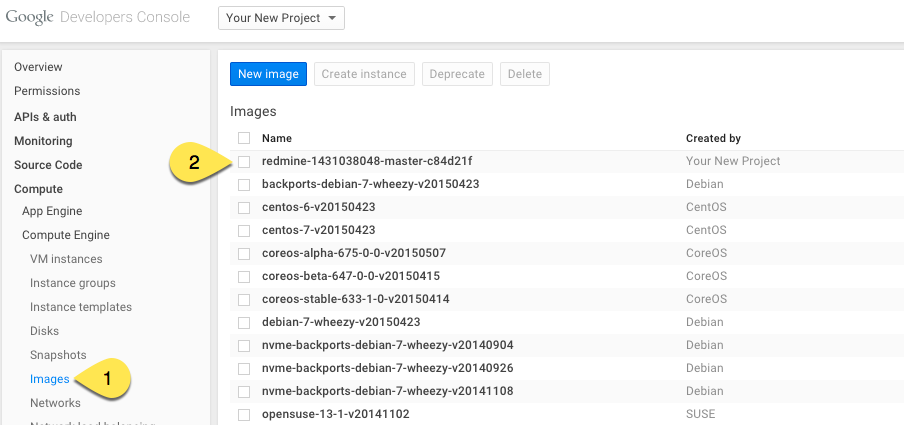Check the coreos-alpha-675-0-0-v20150507 checkbox
Screen dimensions: 904x425
pos(244,254)
